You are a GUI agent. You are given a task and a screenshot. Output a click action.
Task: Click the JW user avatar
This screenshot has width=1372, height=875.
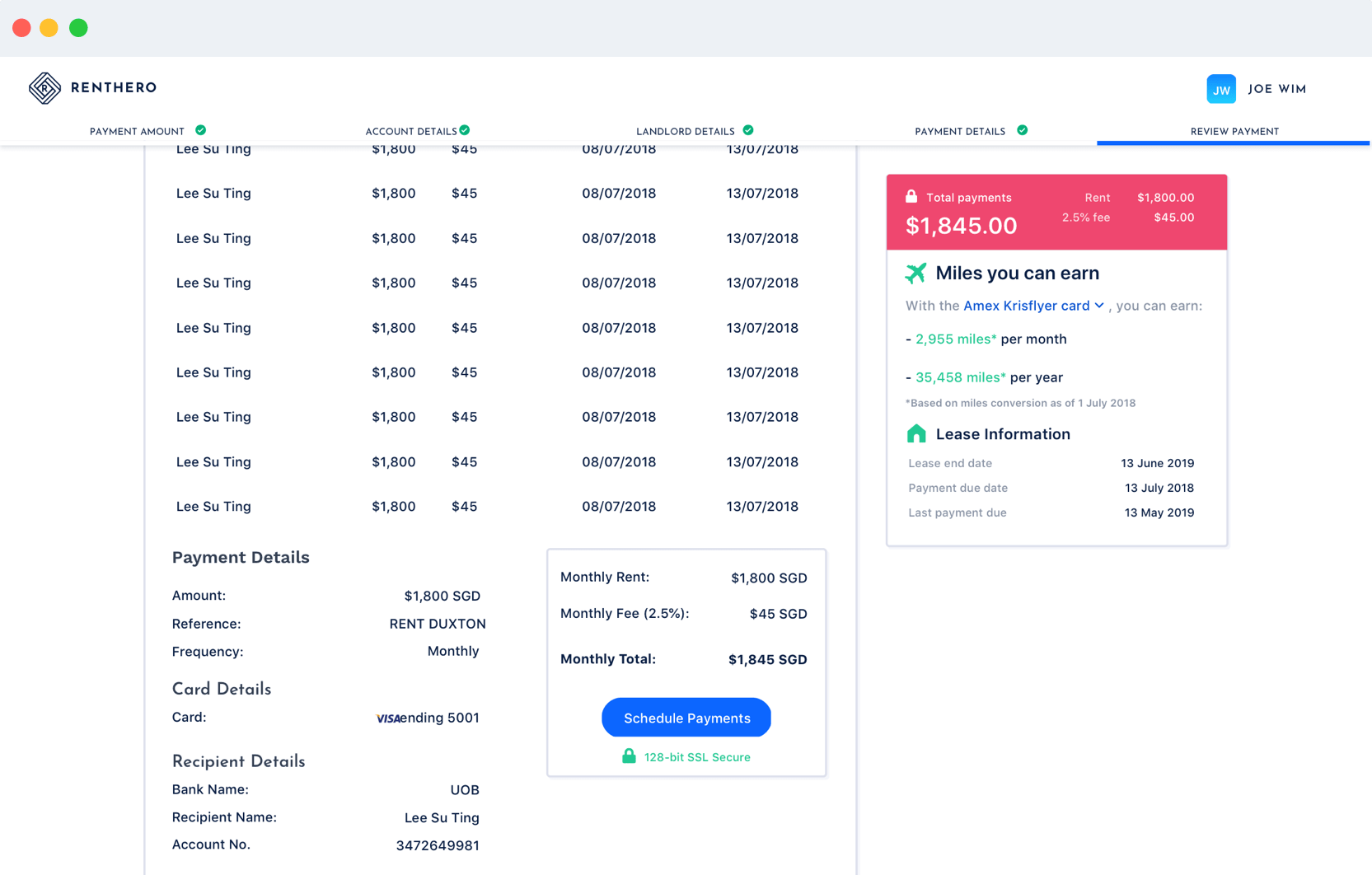[1220, 89]
